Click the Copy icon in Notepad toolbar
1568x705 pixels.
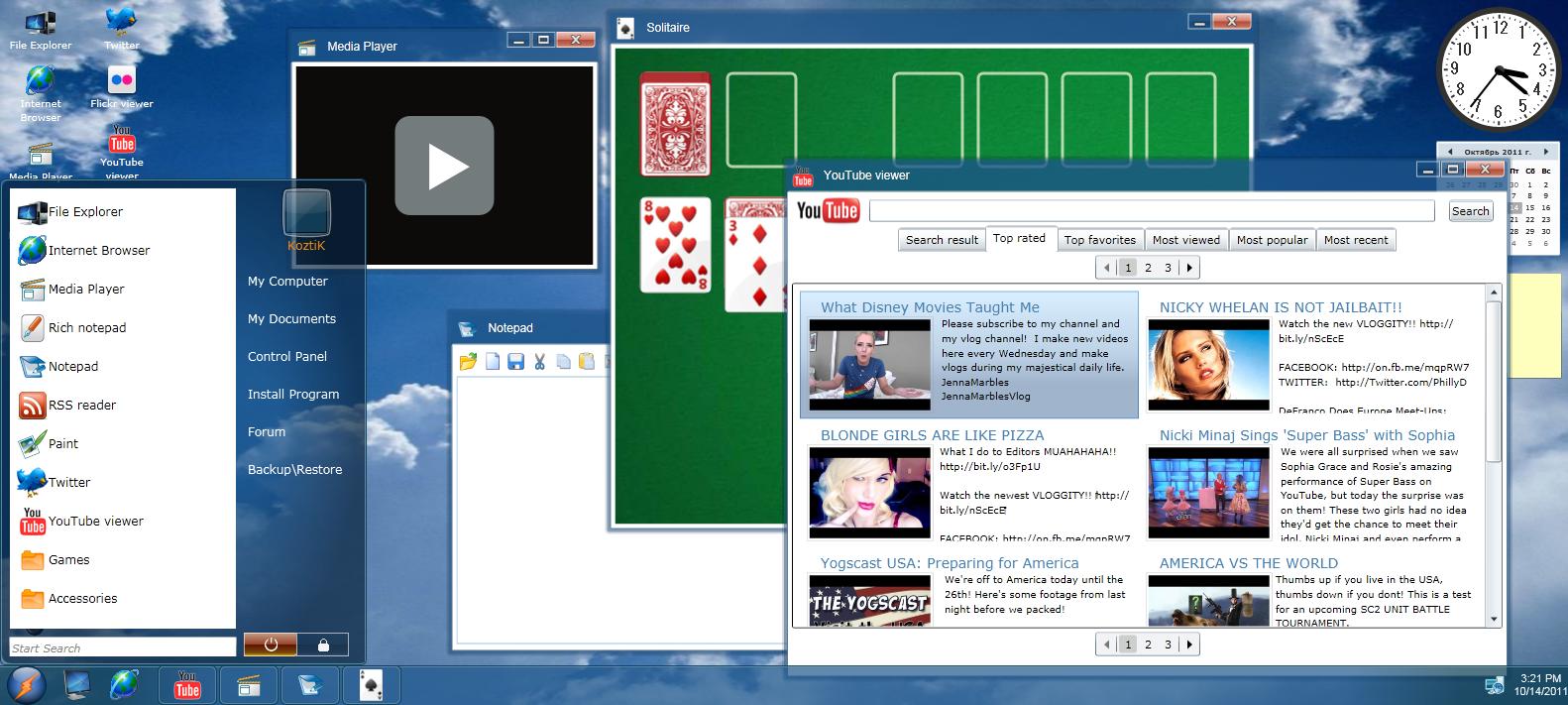point(563,362)
